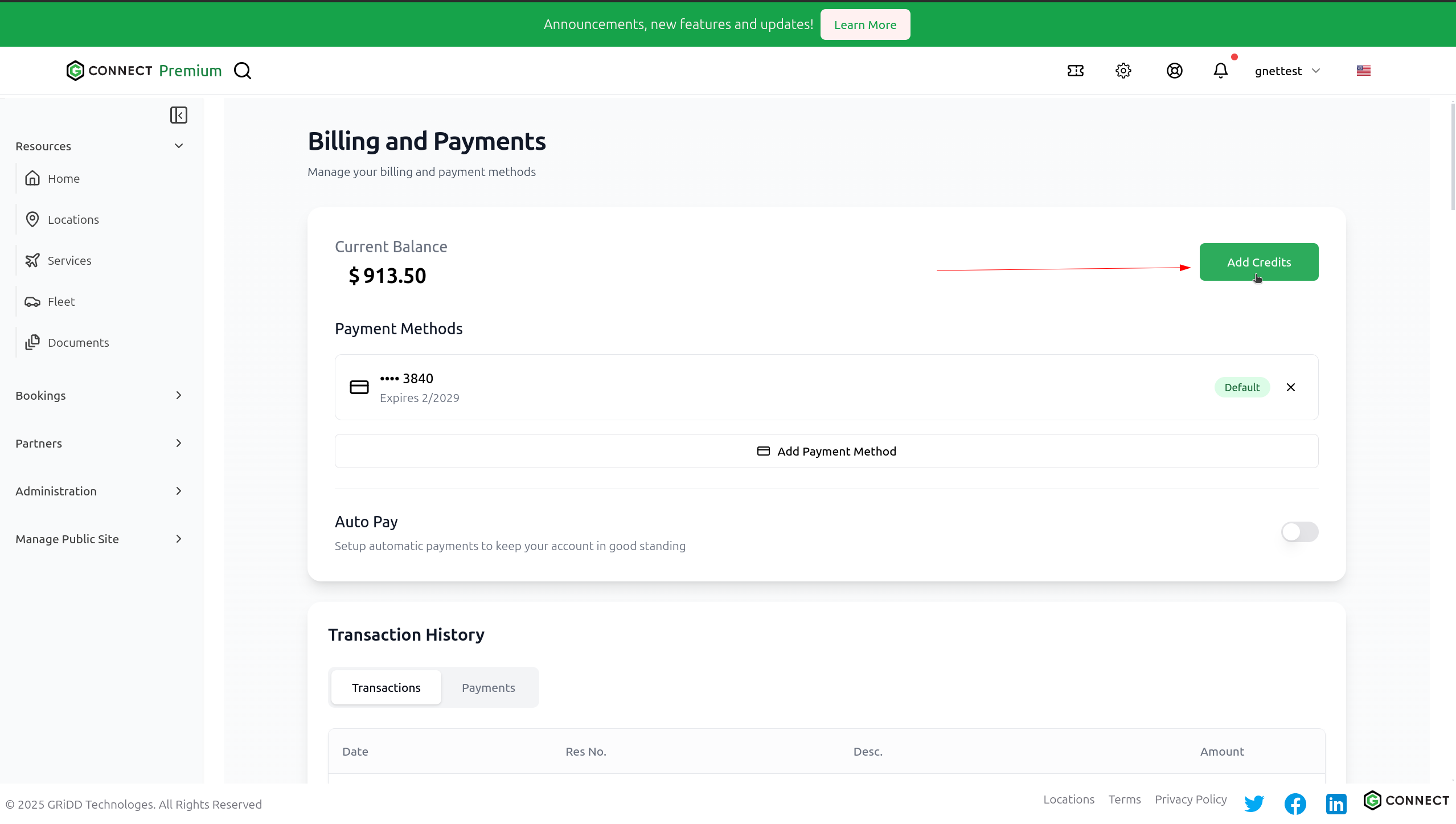
Task: Remove card ending 3840
Action: click(x=1291, y=387)
